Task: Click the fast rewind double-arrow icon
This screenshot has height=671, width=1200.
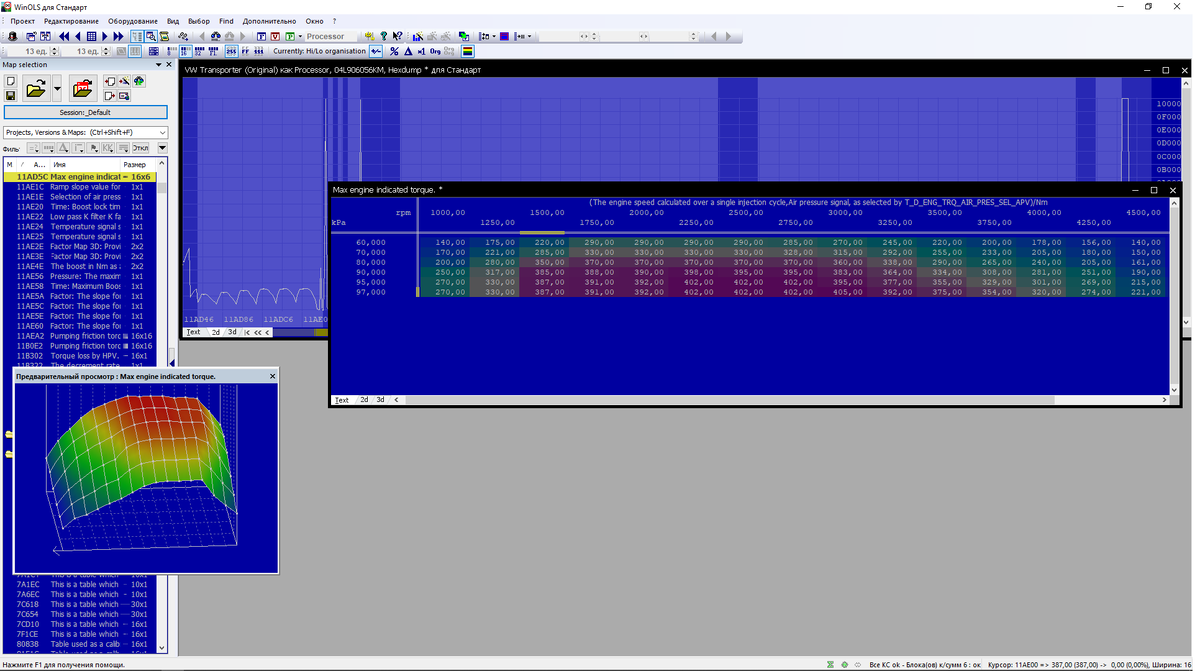Action: pos(64,36)
